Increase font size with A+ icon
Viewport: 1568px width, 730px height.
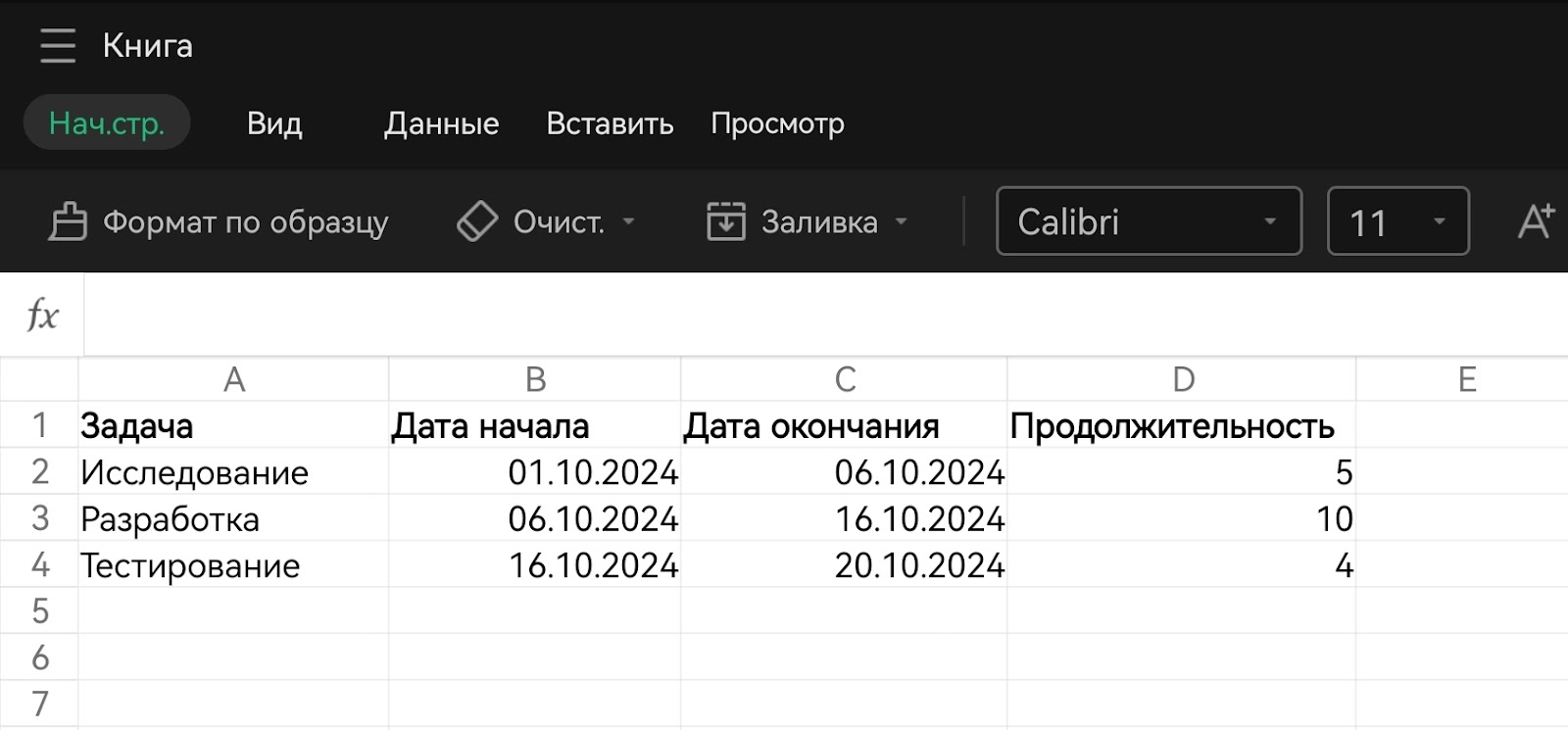point(1535,222)
